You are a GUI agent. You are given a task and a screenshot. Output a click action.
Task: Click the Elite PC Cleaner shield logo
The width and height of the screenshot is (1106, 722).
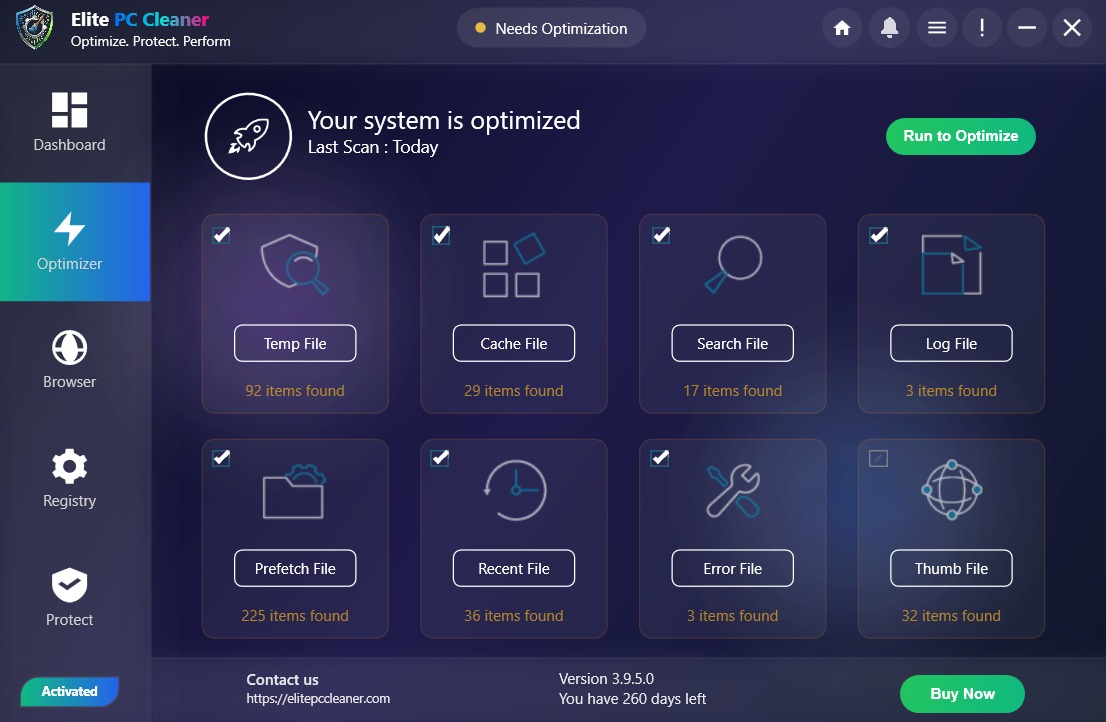35,27
